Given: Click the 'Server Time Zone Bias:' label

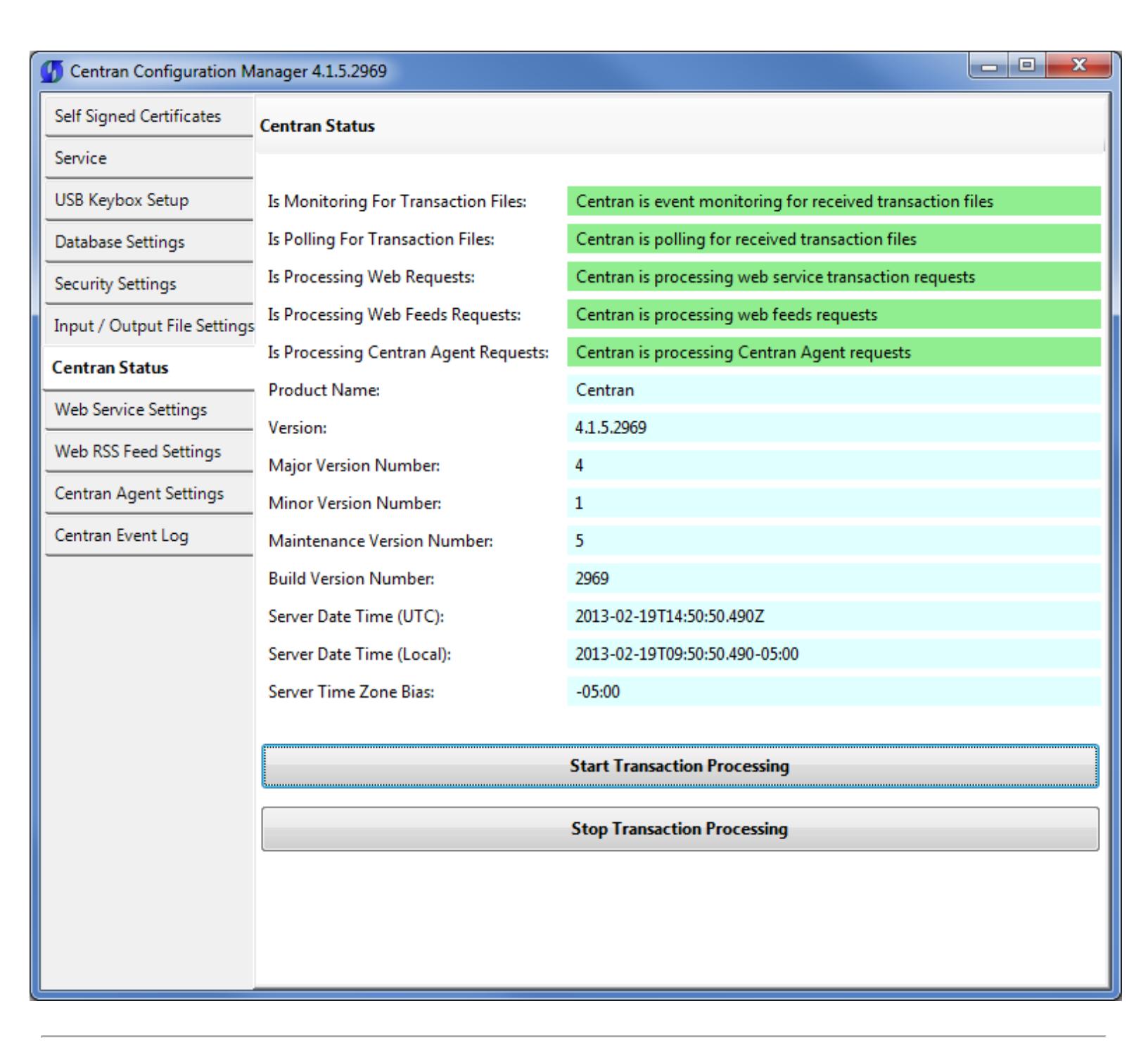Looking at the screenshot, I should pos(352,692).
